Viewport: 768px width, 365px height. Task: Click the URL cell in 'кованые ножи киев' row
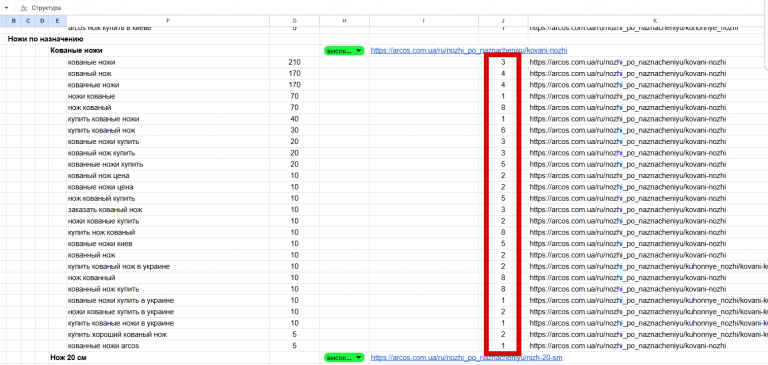coord(648,243)
